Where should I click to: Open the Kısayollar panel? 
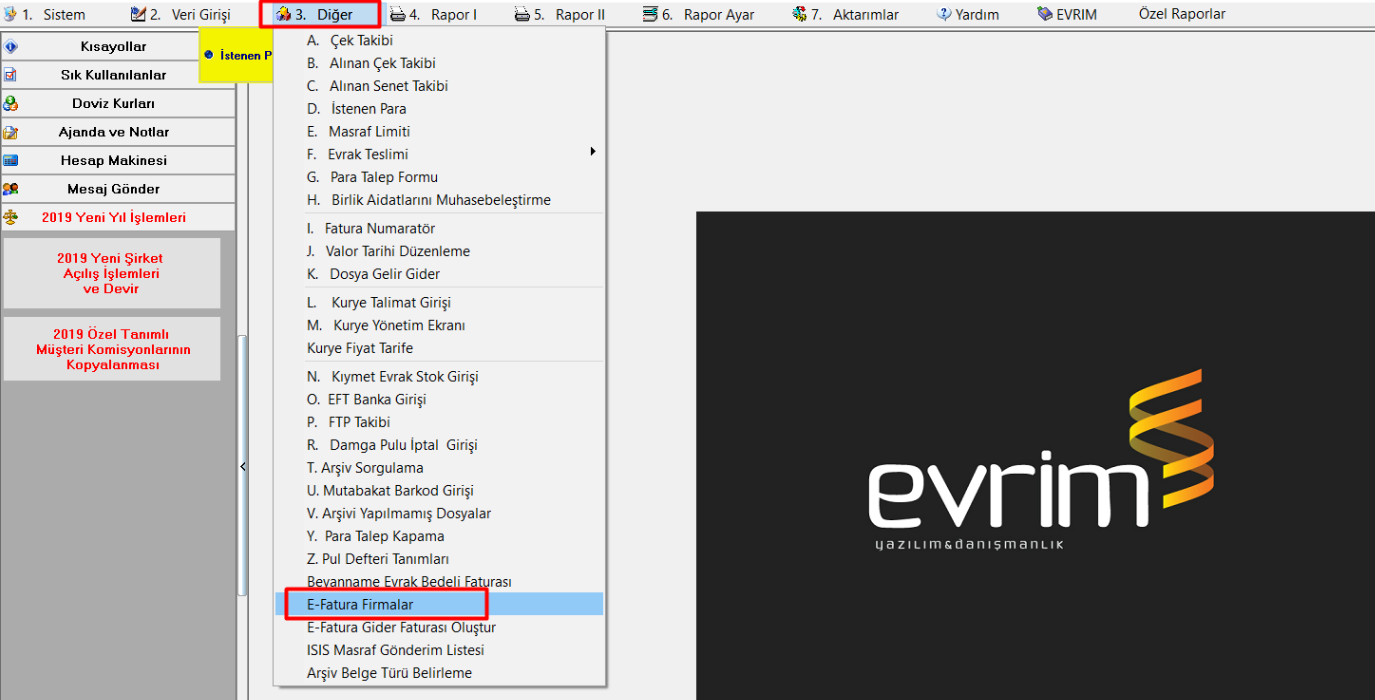pos(118,47)
